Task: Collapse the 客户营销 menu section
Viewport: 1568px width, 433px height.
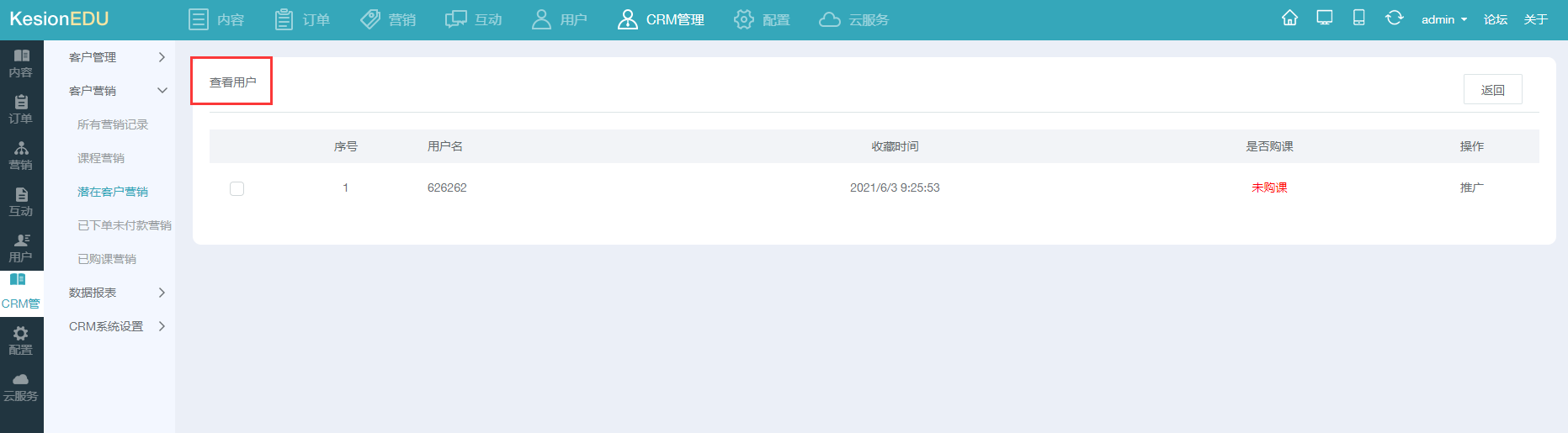Action: (117, 91)
